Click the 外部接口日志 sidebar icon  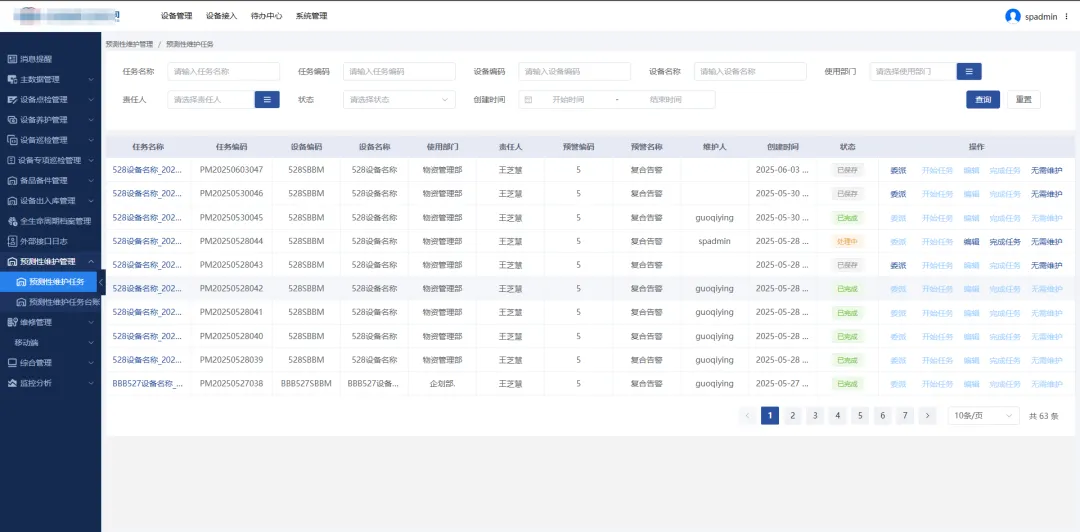pos(12,241)
